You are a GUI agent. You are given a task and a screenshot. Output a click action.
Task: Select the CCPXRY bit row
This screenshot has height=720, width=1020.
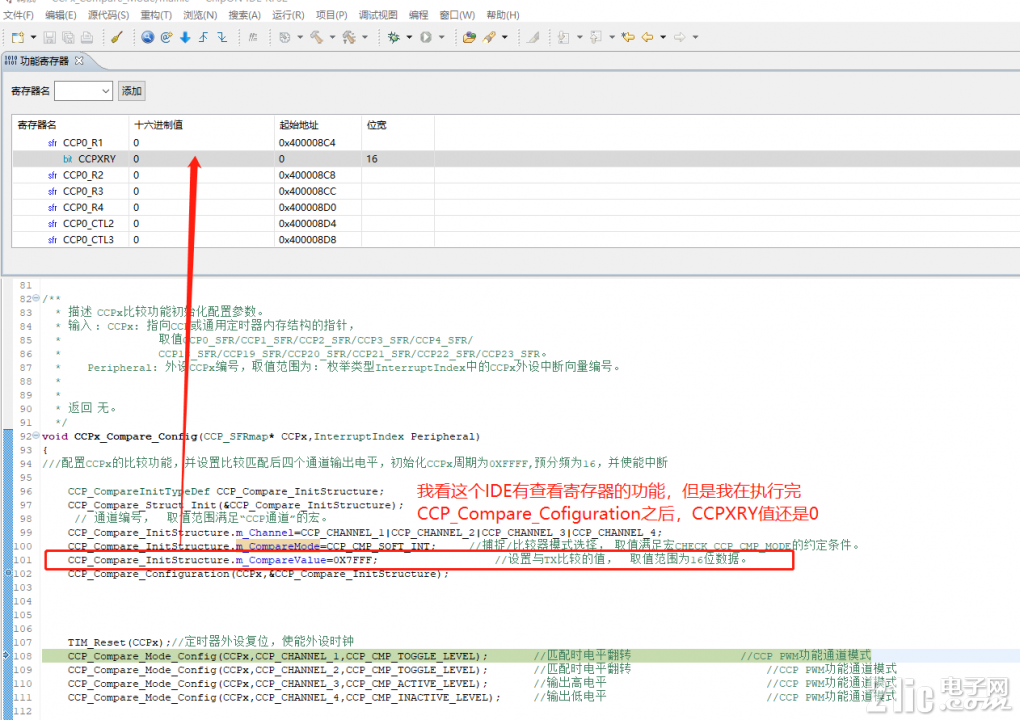[516, 159]
